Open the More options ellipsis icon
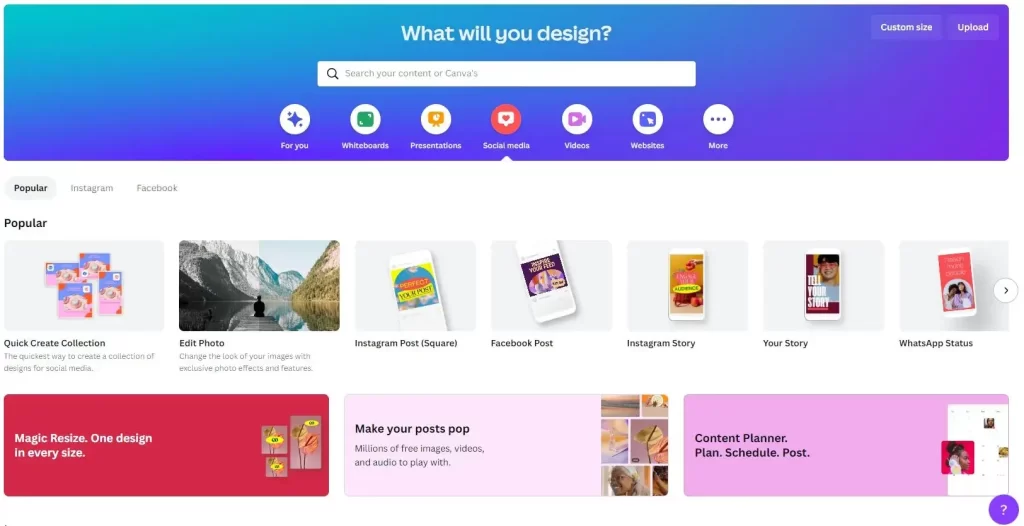Screen dimensions: 1024x526 [x=718, y=119]
